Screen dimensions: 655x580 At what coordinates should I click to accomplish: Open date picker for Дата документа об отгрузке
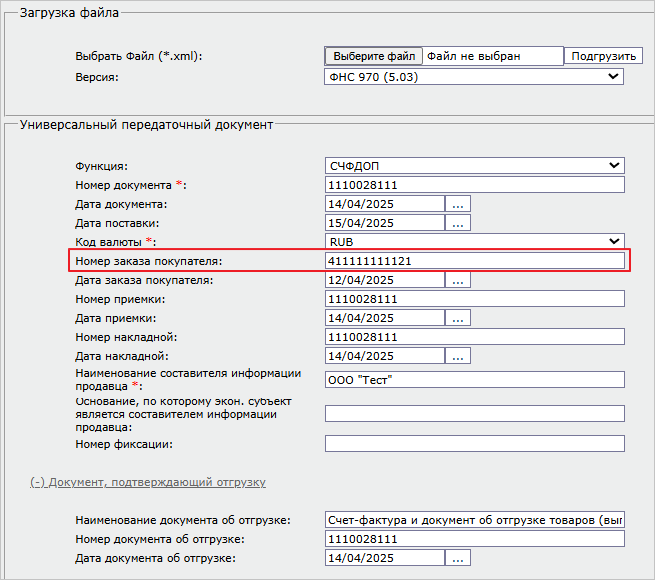coord(458,558)
